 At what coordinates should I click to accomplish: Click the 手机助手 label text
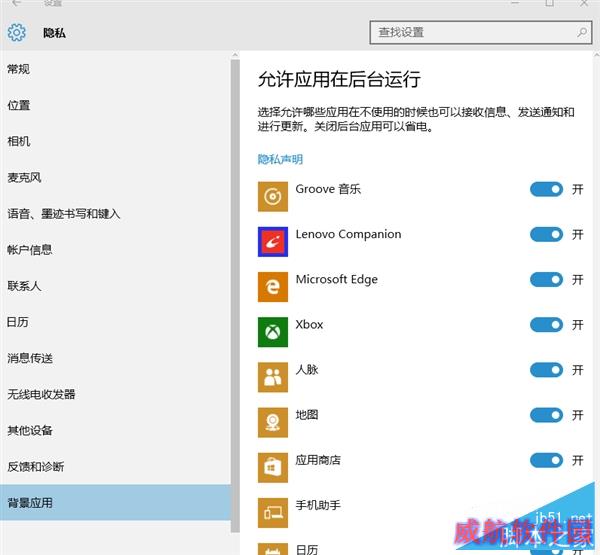click(318, 505)
